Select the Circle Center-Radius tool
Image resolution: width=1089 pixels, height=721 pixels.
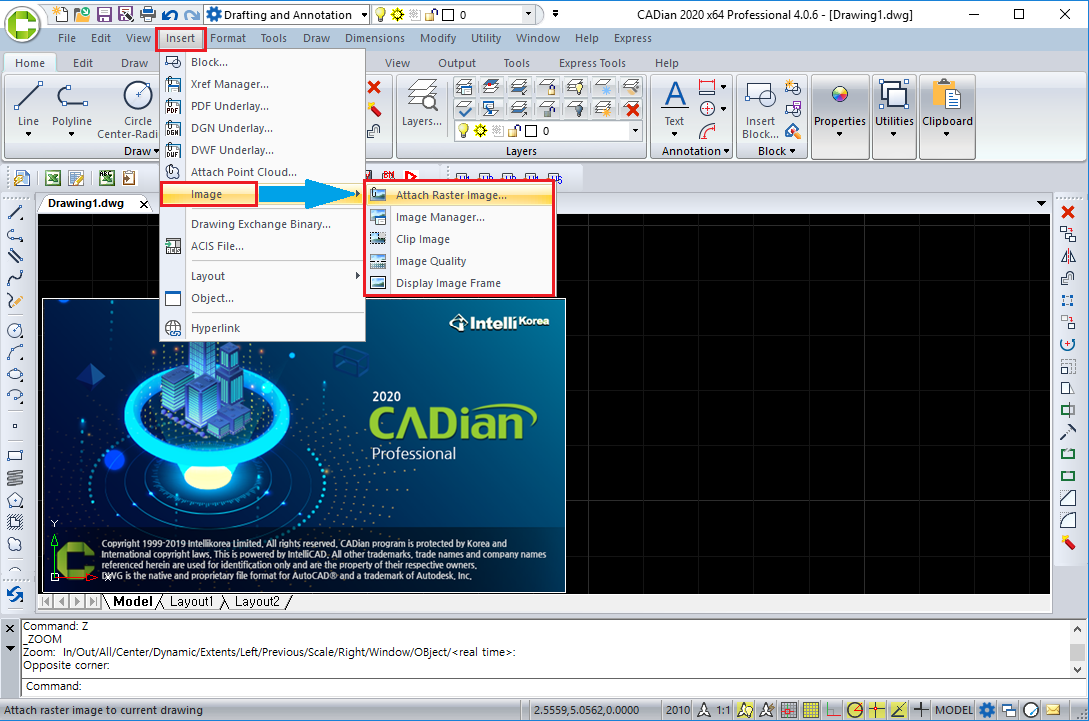[x=136, y=110]
